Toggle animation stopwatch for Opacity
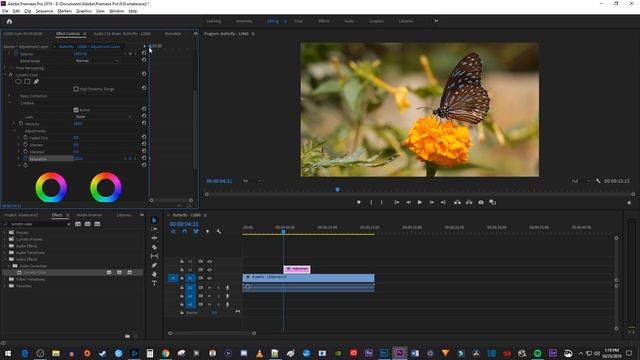 [x=16, y=53]
